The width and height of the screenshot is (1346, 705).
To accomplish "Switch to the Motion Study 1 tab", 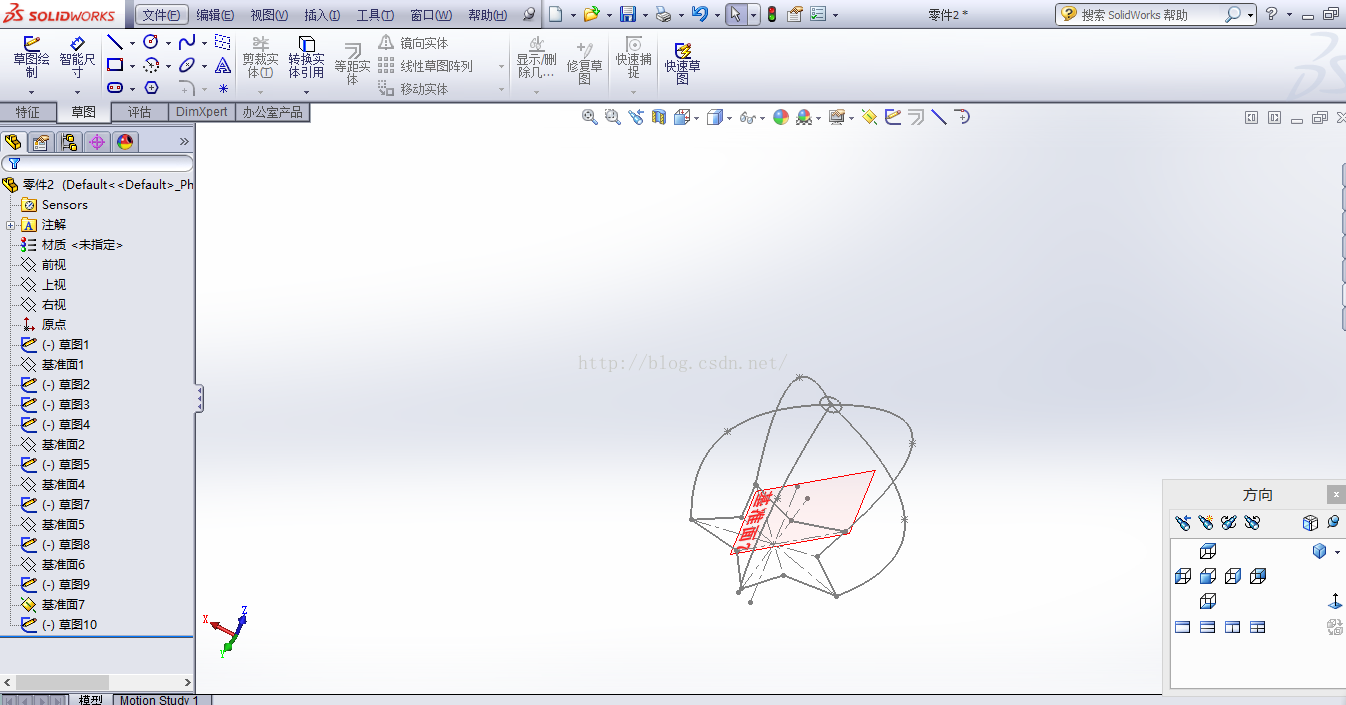I will [159, 700].
